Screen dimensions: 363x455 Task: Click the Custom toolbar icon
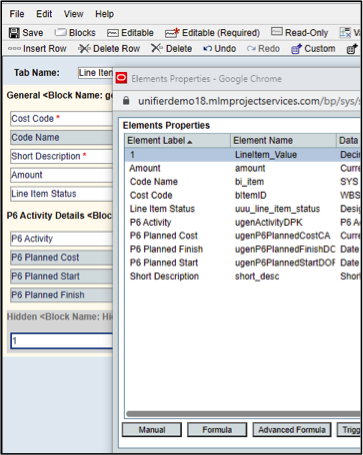pos(296,49)
